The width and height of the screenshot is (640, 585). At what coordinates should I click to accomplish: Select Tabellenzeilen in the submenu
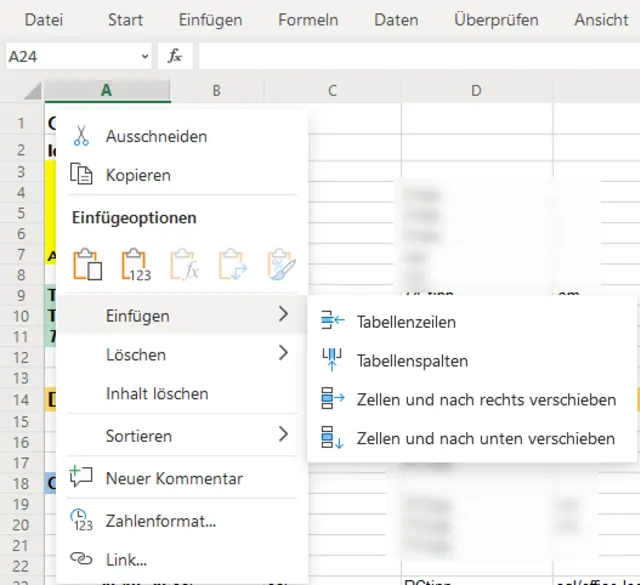[x=472, y=322]
